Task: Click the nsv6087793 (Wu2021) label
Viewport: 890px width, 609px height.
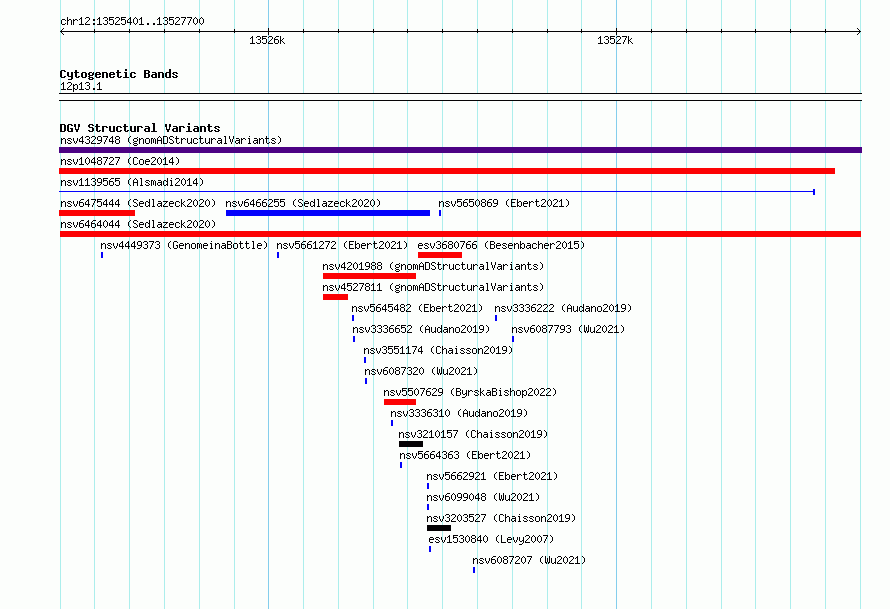Action: (568, 329)
